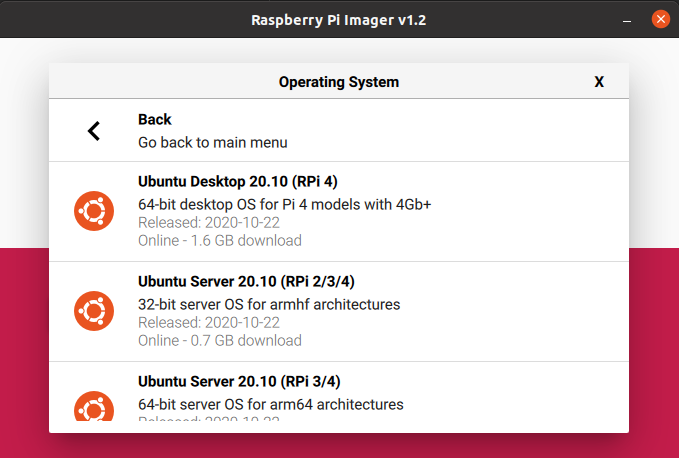Click the back chevron arrow icon
This screenshot has width=679, height=458.
tap(94, 131)
